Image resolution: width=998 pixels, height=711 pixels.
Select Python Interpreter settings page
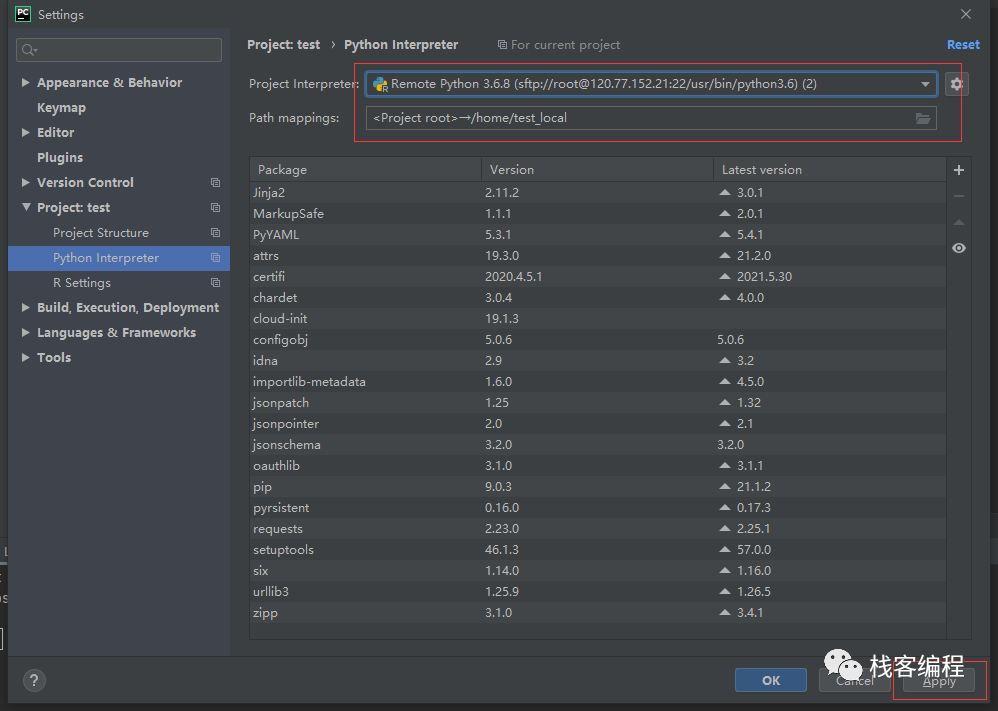click(119, 258)
